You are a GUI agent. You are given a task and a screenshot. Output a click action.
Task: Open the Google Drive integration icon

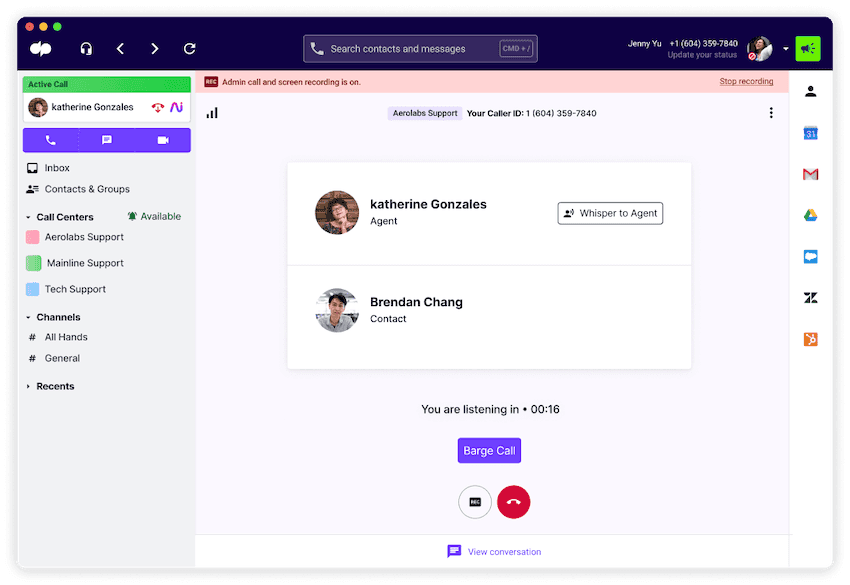(x=811, y=215)
